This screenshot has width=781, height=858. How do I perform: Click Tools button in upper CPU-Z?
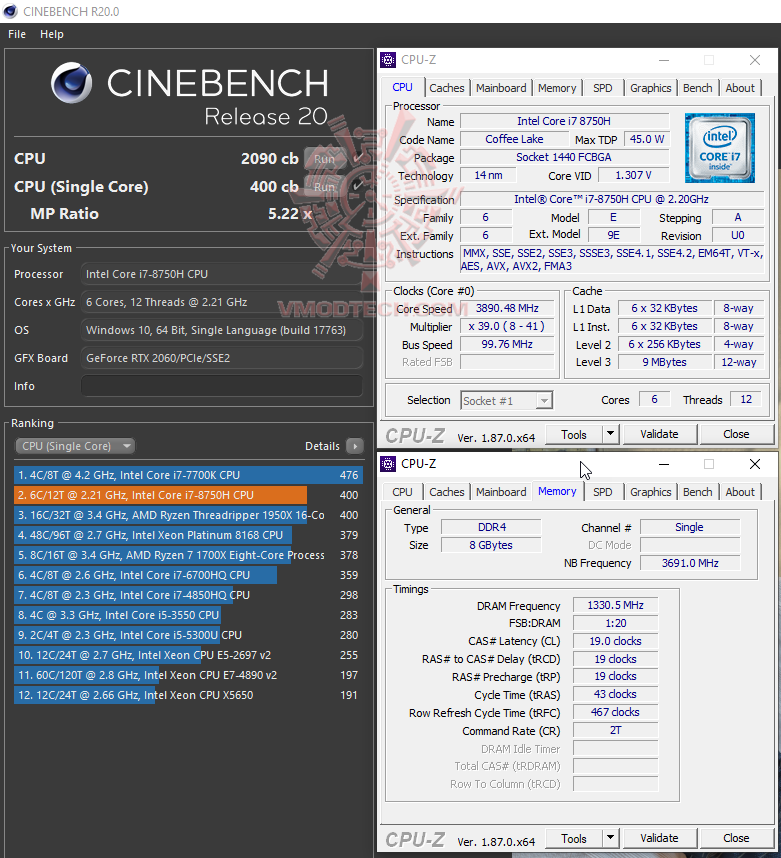coord(574,434)
